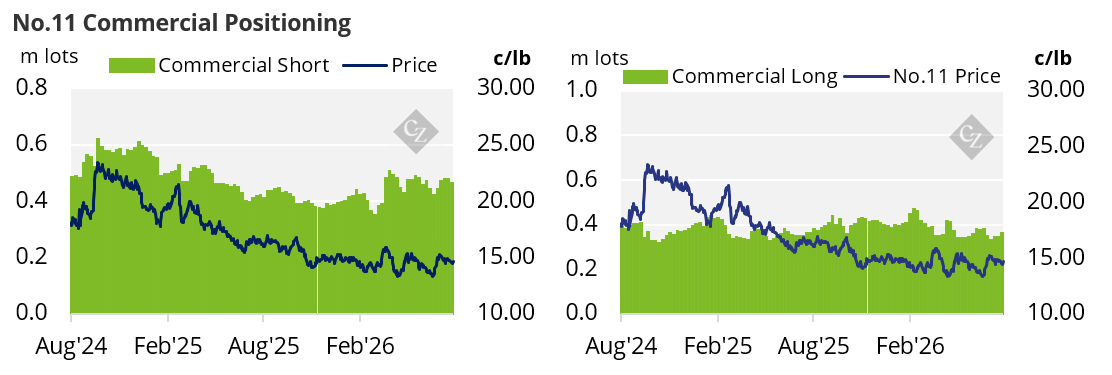Click the Price legend line marker
Screen dimensions: 1112x375
click(x=366, y=66)
